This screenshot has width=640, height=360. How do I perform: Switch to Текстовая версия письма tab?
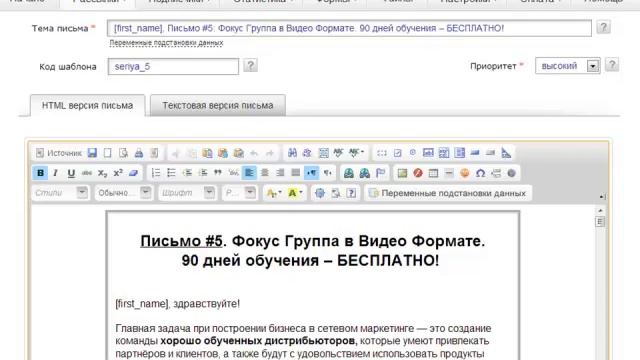point(218,105)
